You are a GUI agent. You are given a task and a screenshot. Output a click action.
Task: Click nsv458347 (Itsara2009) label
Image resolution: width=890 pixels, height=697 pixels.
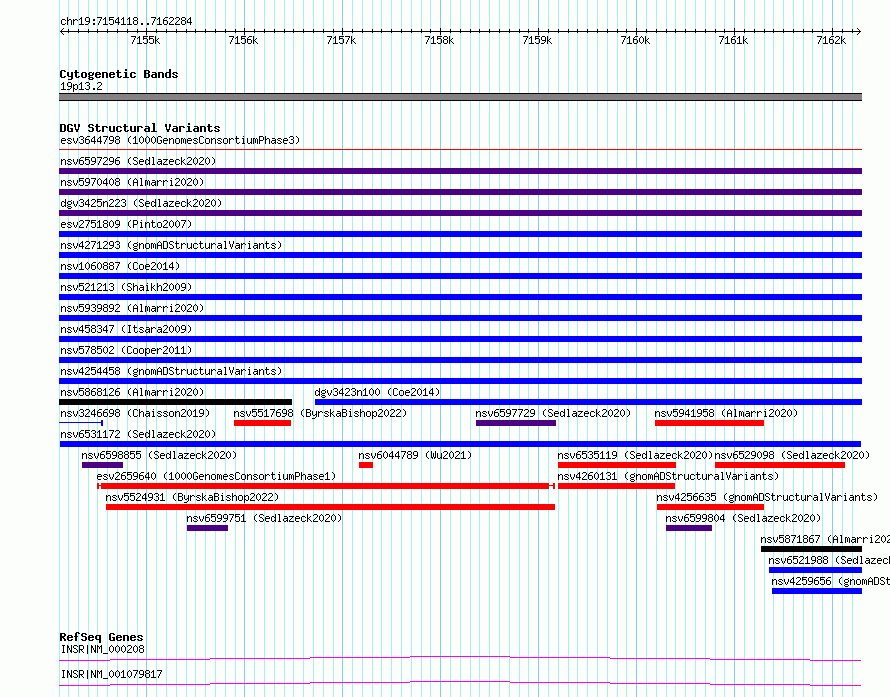point(126,329)
